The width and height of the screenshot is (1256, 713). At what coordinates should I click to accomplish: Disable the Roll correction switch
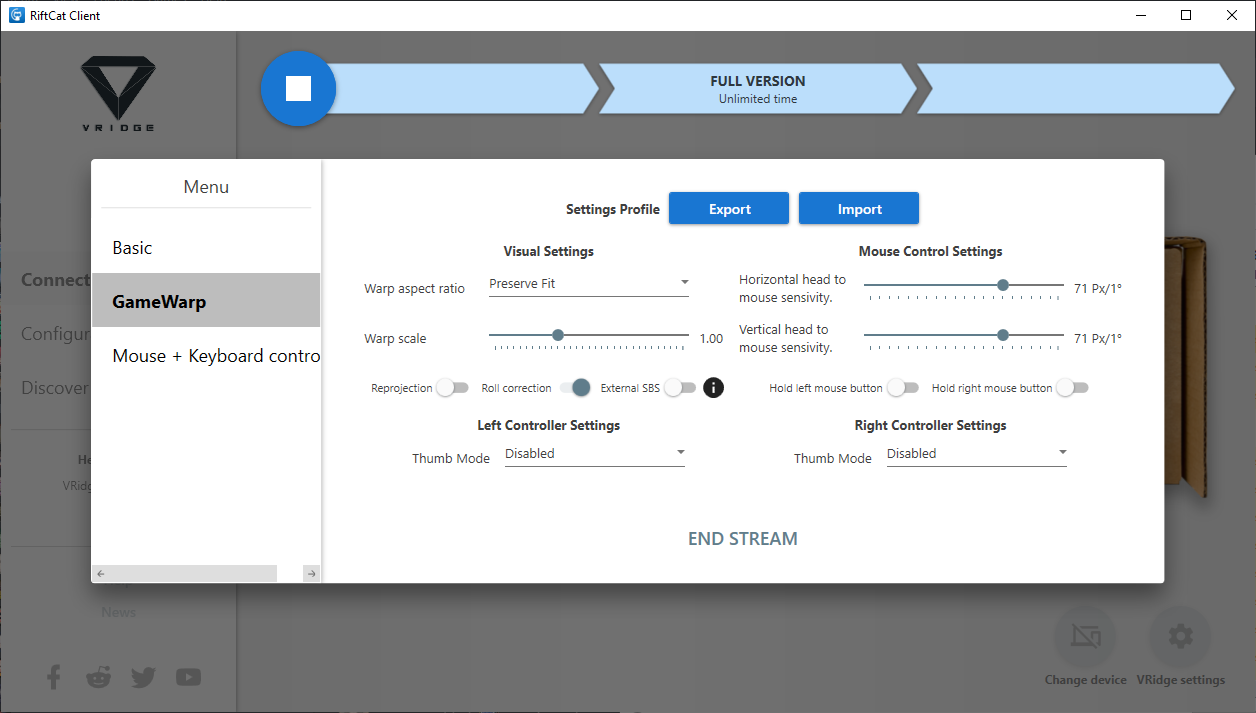point(575,388)
